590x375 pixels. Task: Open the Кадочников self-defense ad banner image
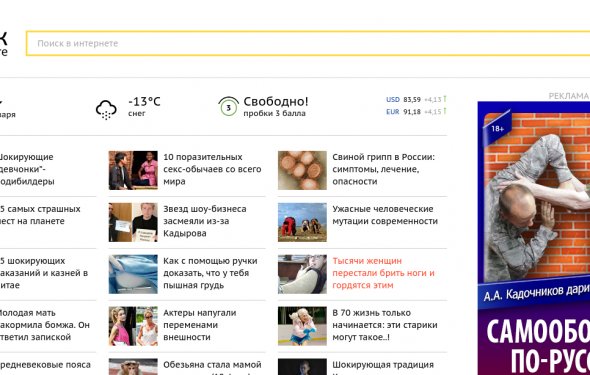point(534,238)
